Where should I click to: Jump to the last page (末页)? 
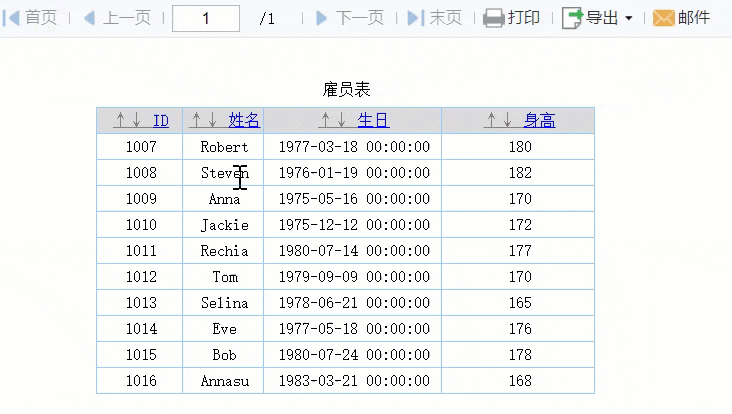coord(435,18)
